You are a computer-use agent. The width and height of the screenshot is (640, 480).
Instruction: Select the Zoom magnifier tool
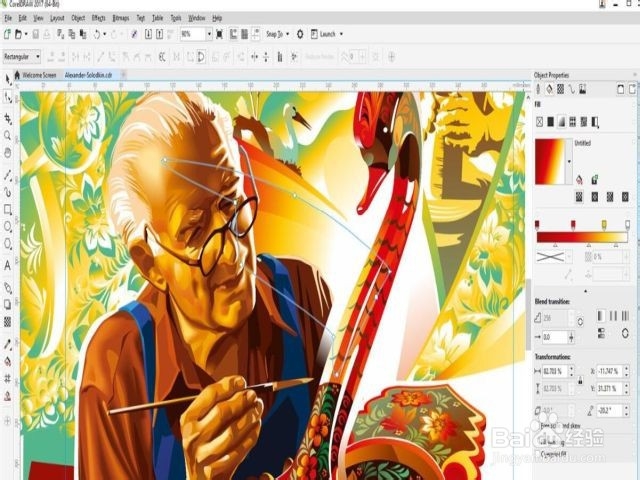click(x=7, y=136)
